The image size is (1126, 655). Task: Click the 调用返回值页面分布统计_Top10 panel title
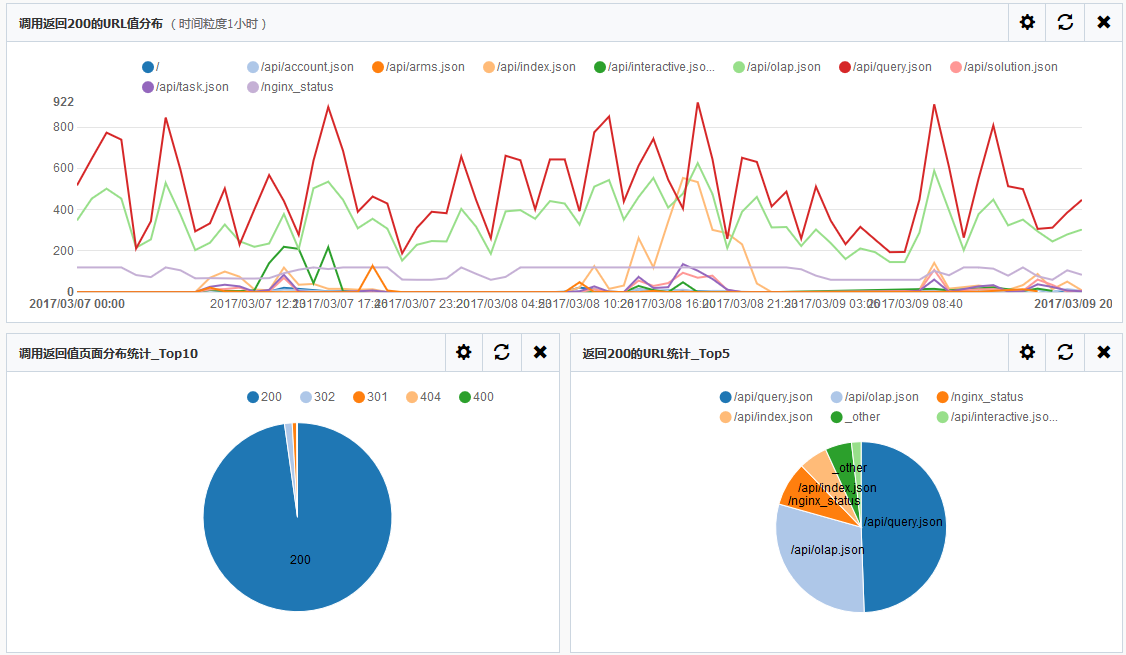point(108,353)
